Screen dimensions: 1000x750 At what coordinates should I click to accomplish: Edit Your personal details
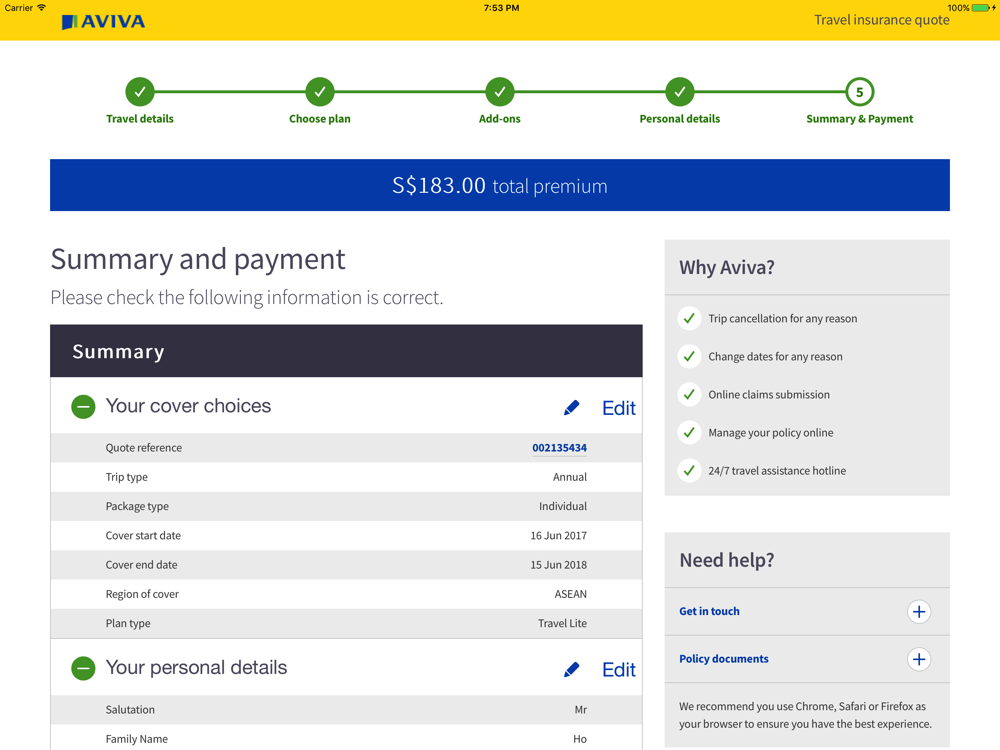tap(619, 670)
